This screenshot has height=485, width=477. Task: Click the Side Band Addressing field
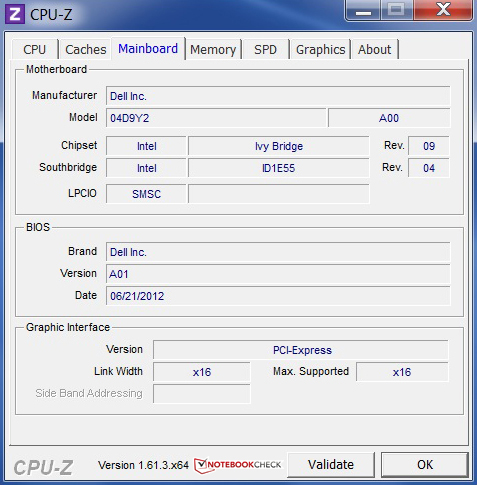click(x=202, y=394)
